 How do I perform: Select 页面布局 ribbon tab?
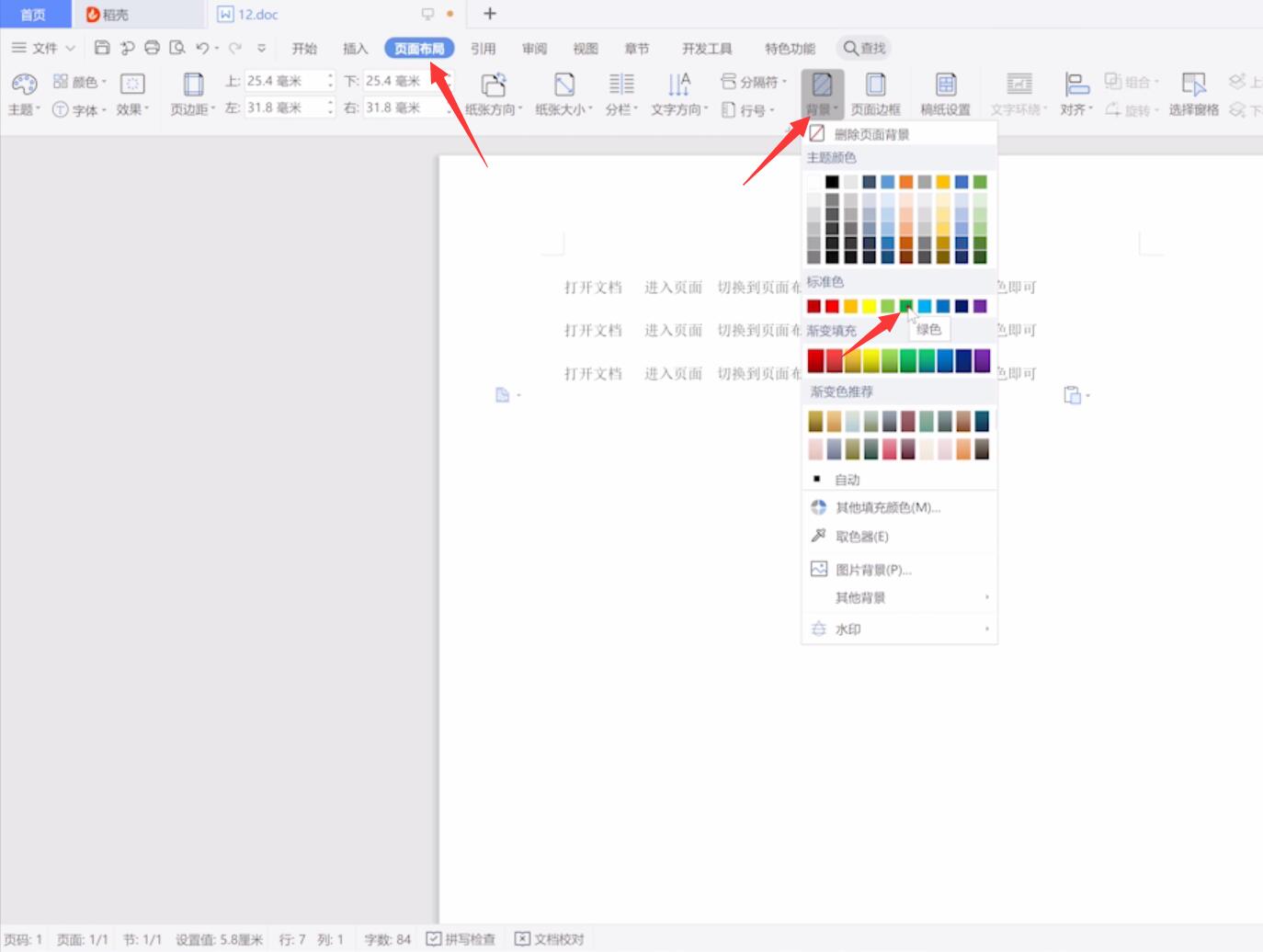419,49
